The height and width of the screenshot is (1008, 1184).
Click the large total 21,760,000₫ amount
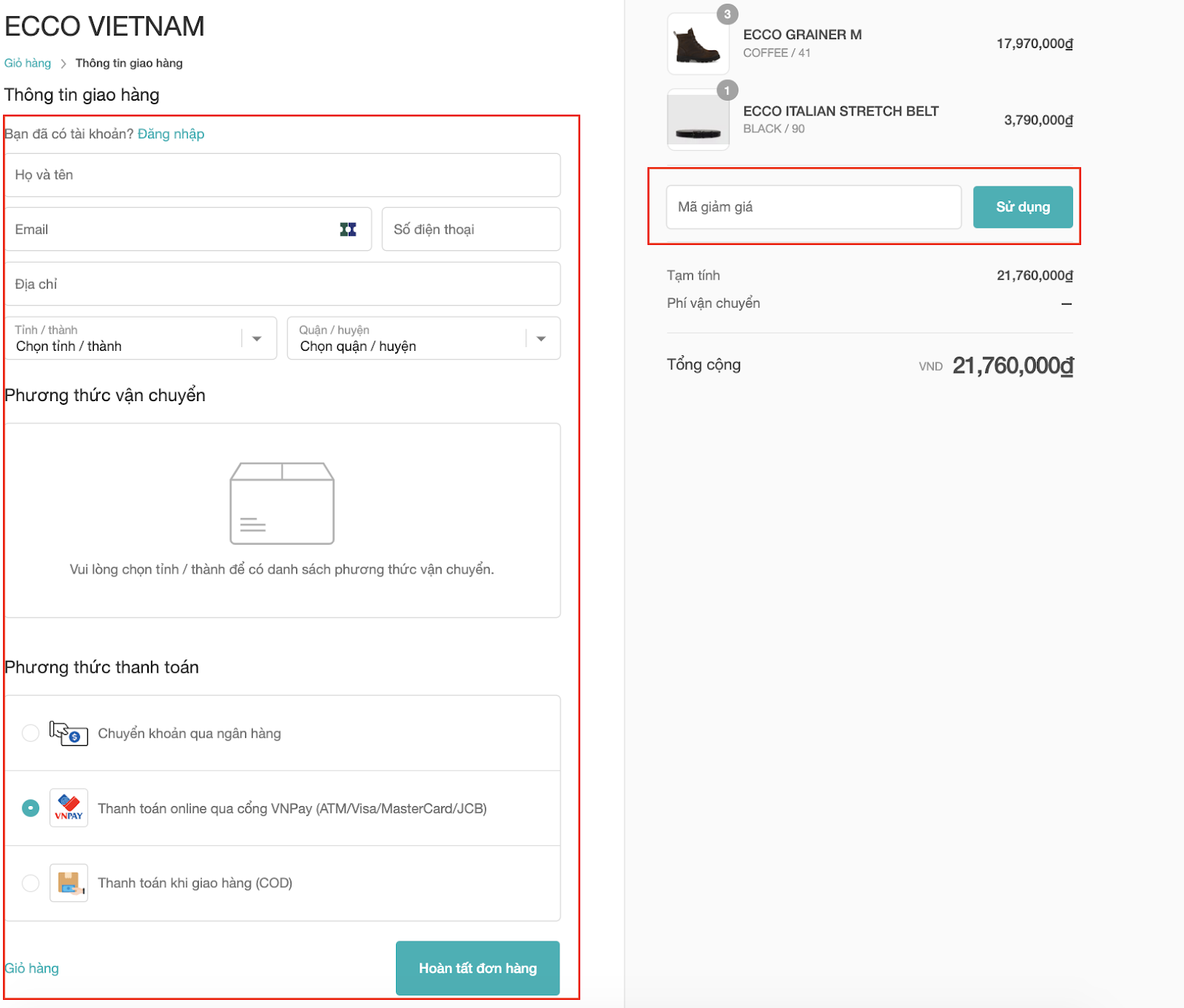pos(1013,366)
